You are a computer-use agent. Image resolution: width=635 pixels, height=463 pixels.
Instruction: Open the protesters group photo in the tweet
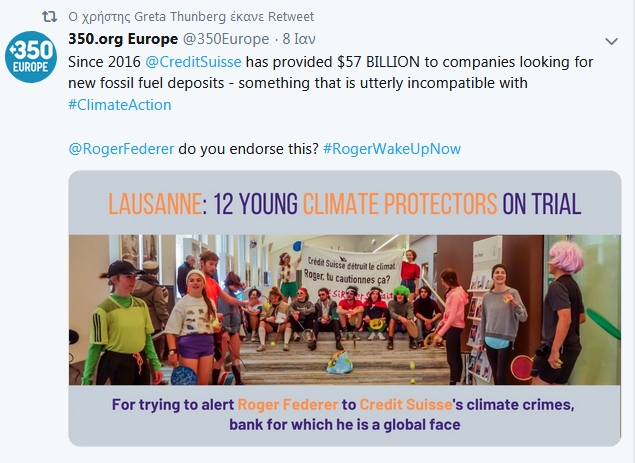click(x=345, y=310)
